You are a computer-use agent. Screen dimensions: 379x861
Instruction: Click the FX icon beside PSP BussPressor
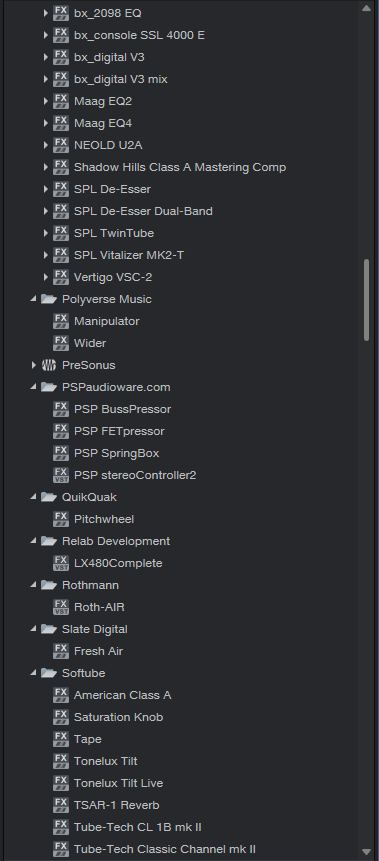click(x=61, y=409)
